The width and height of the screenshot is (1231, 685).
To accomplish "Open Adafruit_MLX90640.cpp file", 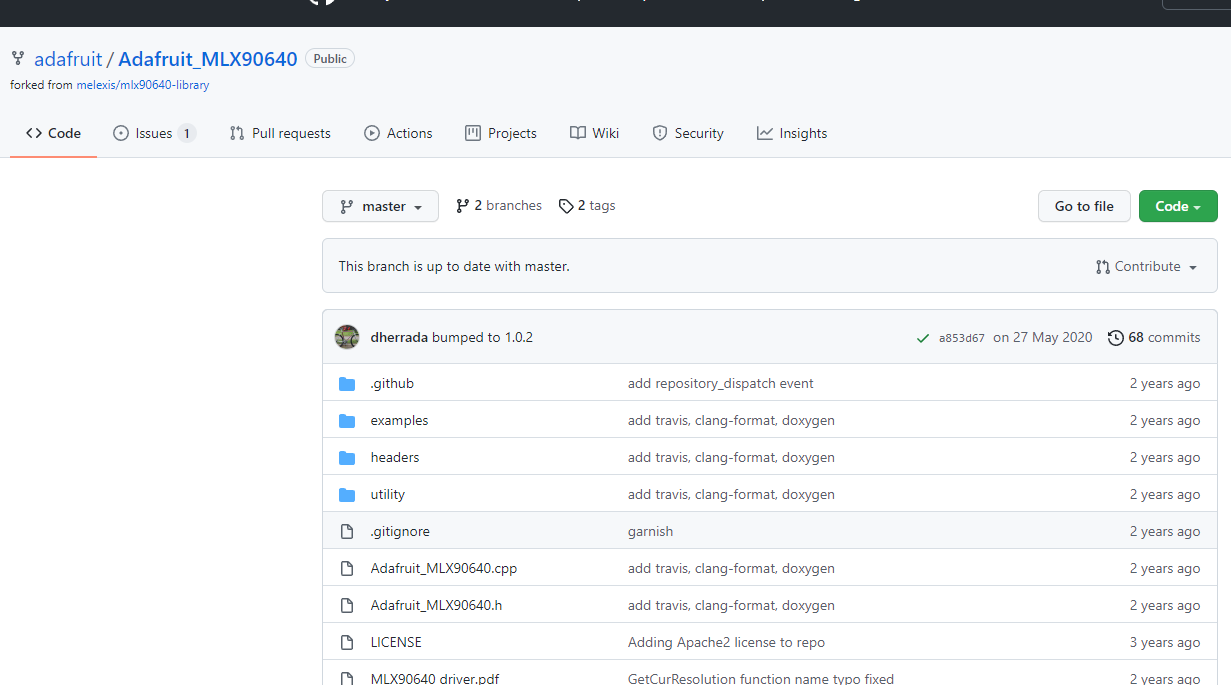I will pyautogui.click(x=444, y=569).
